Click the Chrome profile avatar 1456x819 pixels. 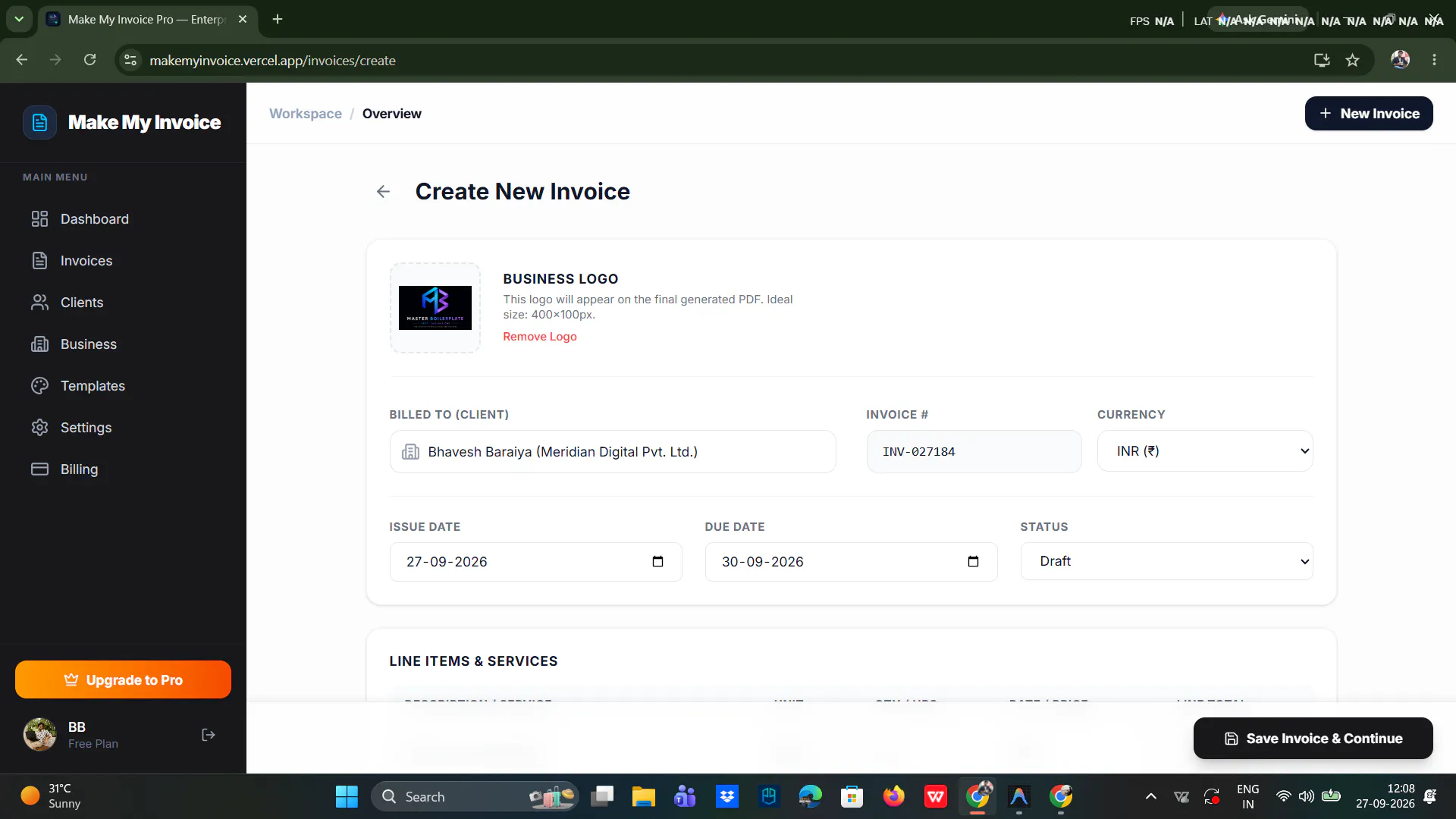pos(1400,60)
